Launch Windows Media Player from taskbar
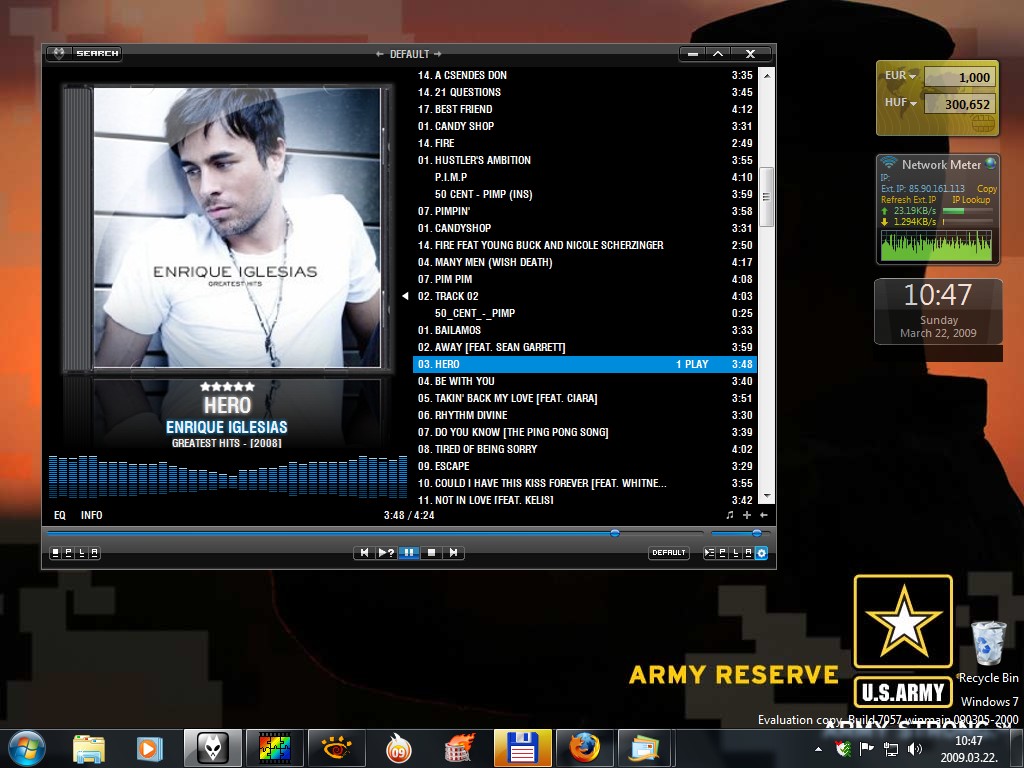Viewport: 1024px width, 768px height. point(149,748)
